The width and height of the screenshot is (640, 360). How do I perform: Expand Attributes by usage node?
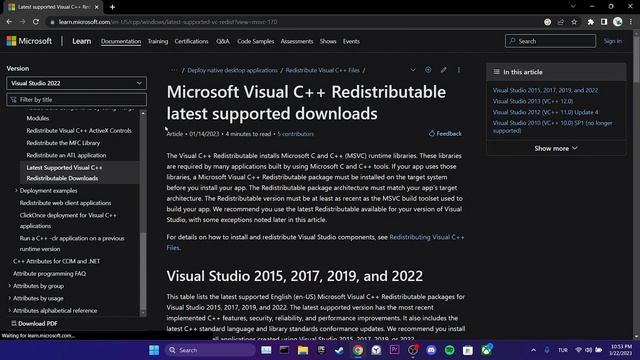tap(10, 298)
